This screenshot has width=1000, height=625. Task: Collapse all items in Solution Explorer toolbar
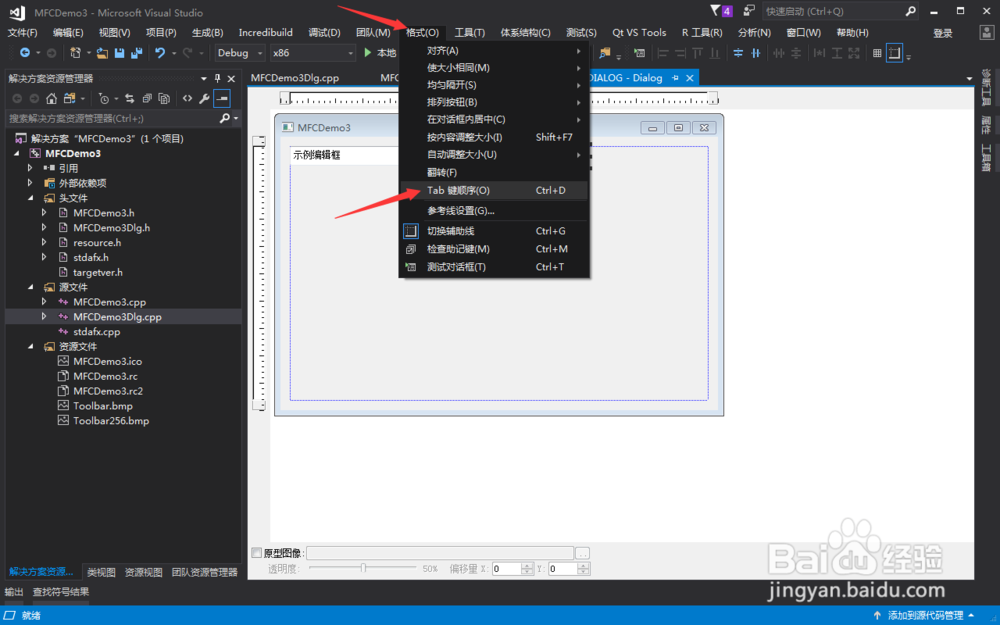click(x=147, y=98)
